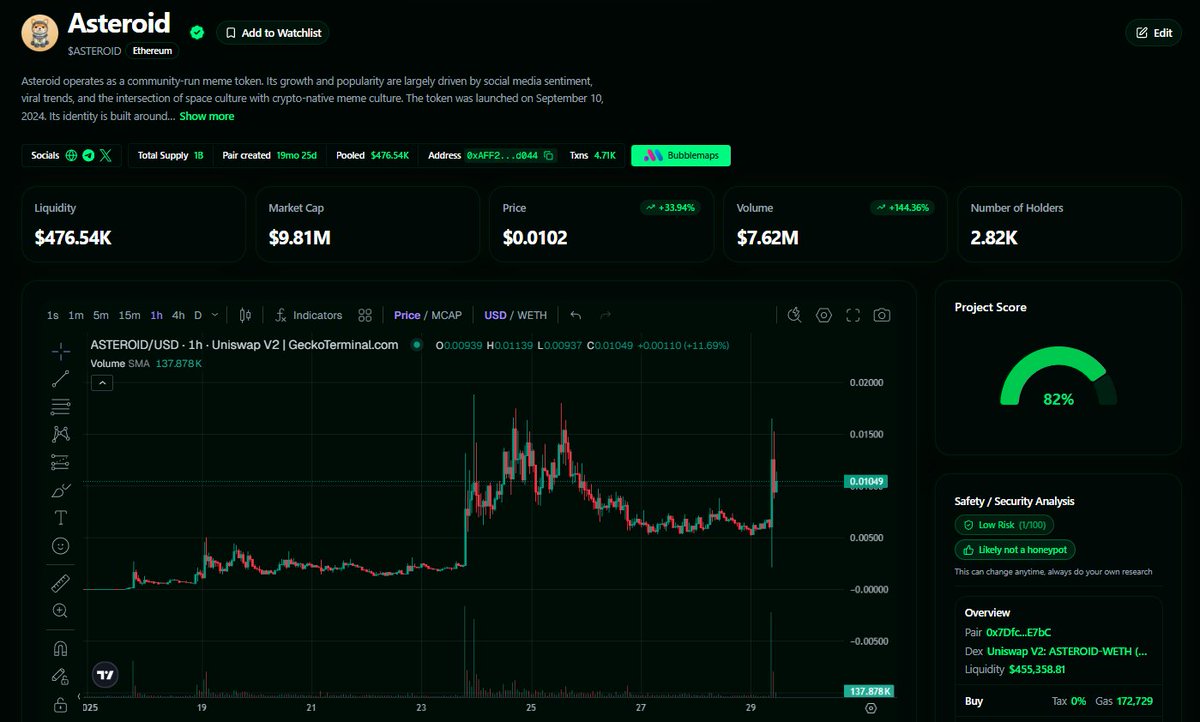Image resolution: width=1200 pixels, height=722 pixels.
Task: Switch chart to MCAP mode
Action: [x=446, y=315]
